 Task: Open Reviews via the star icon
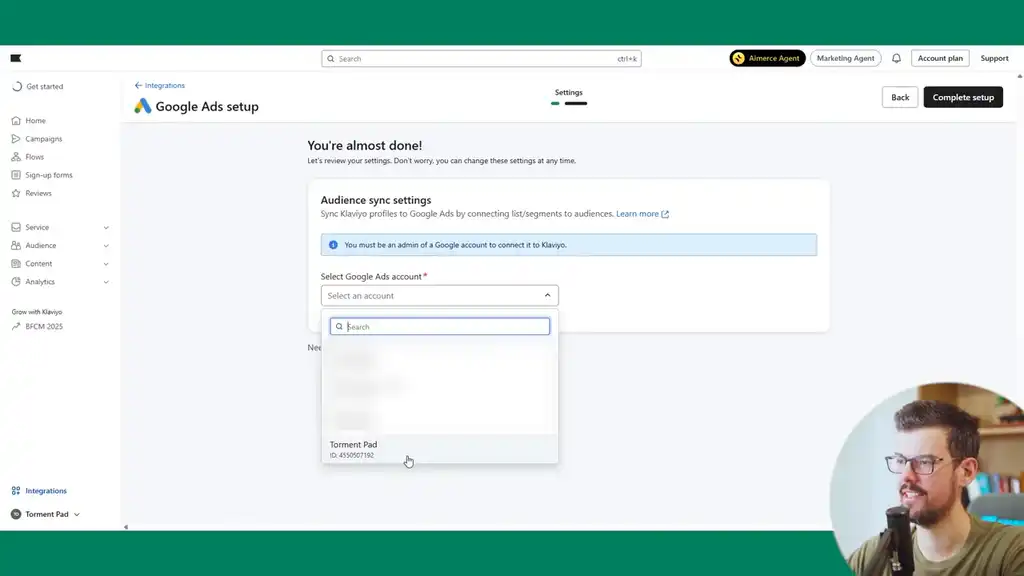click(x=15, y=193)
